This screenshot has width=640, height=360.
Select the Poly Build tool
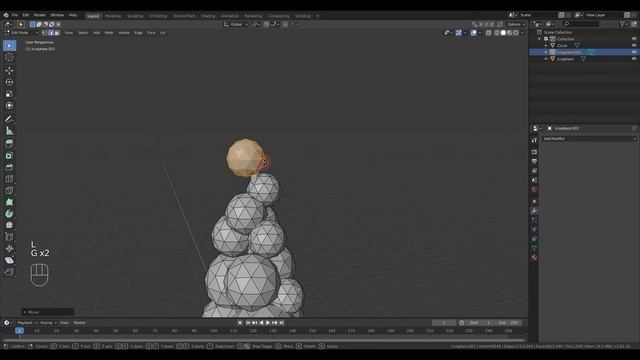pos(9,202)
